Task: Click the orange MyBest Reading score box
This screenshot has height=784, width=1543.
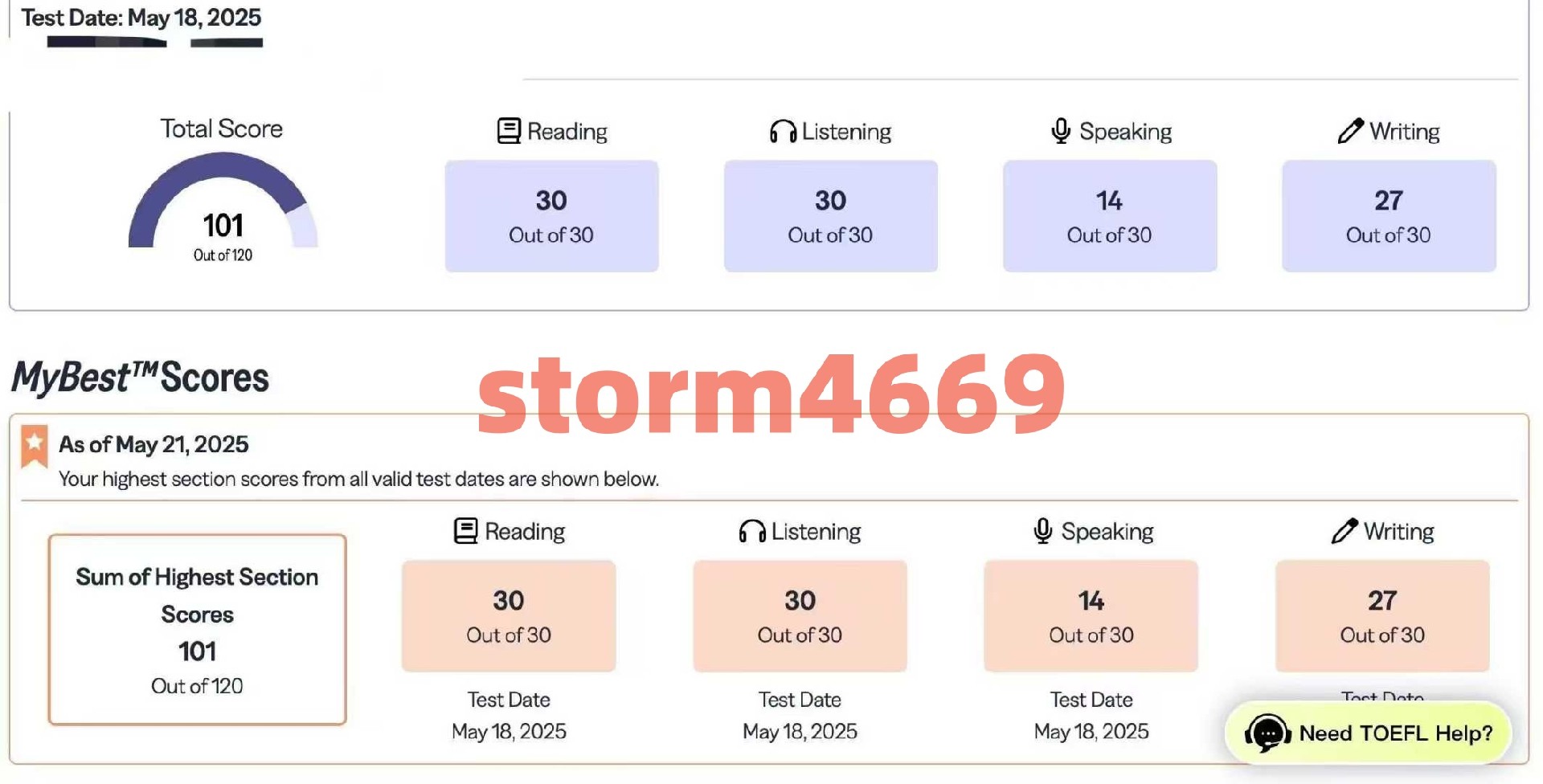Action: [x=509, y=616]
